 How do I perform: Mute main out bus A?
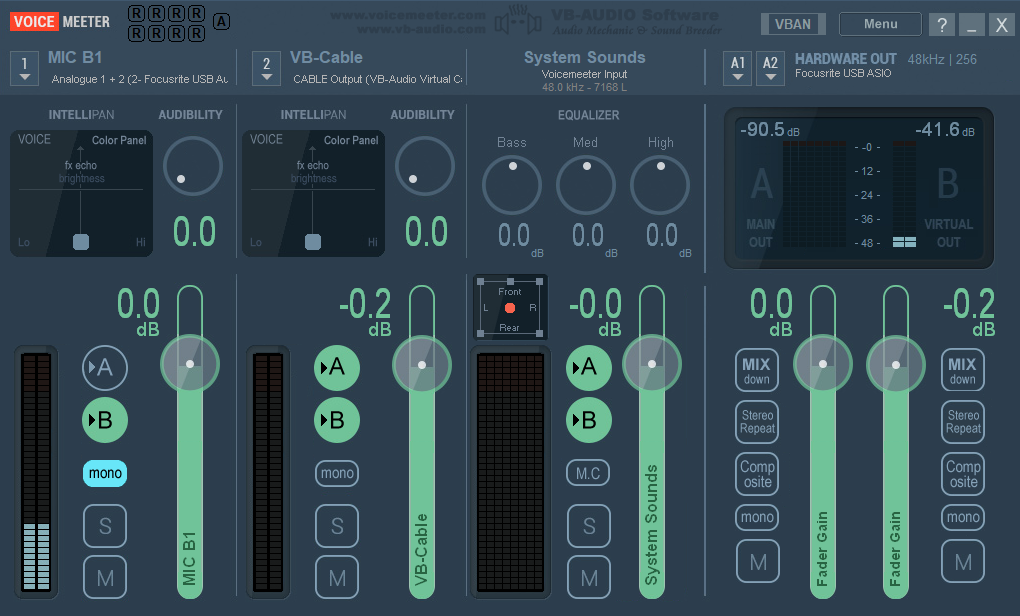coord(758,561)
